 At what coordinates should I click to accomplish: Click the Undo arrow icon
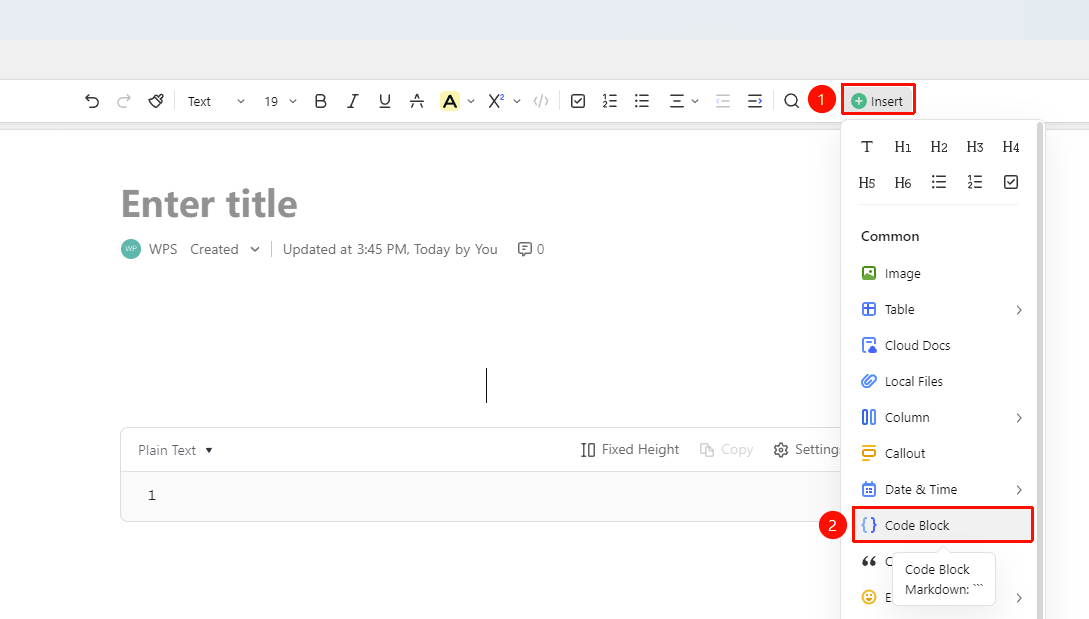(x=92, y=101)
